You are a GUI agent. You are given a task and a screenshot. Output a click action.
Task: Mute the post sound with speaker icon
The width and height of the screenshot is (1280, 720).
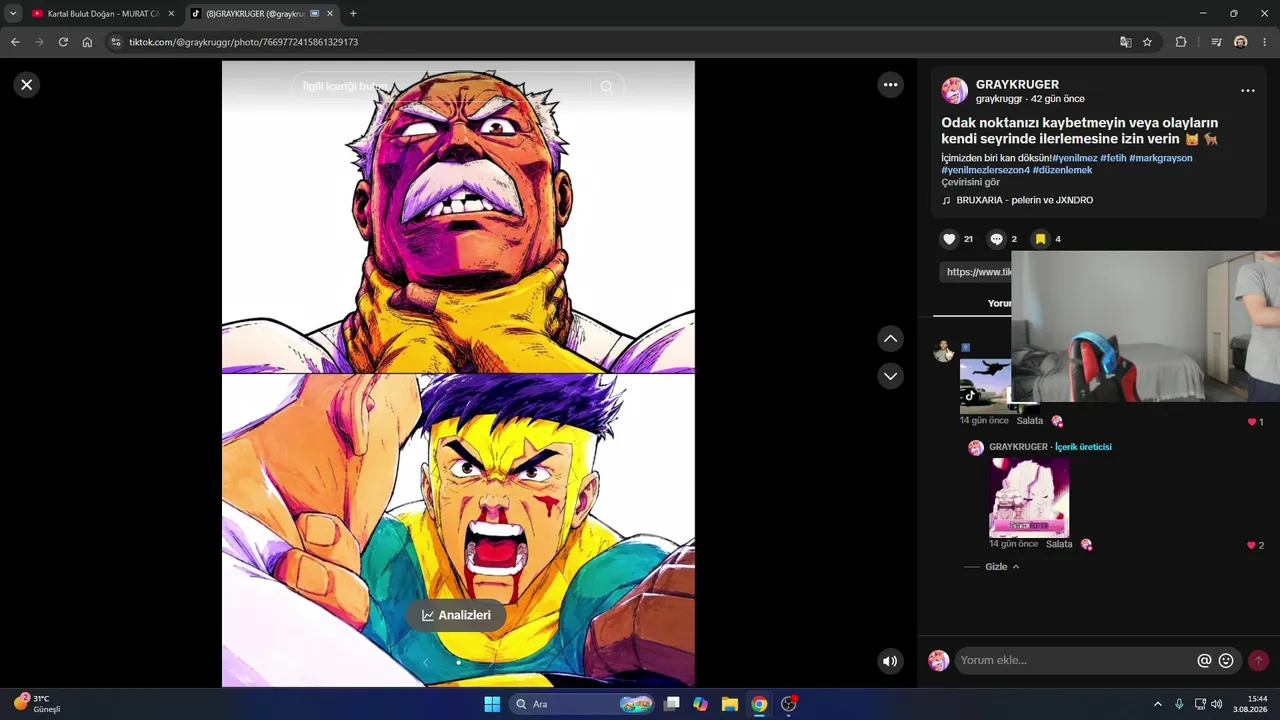(x=890, y=661)
